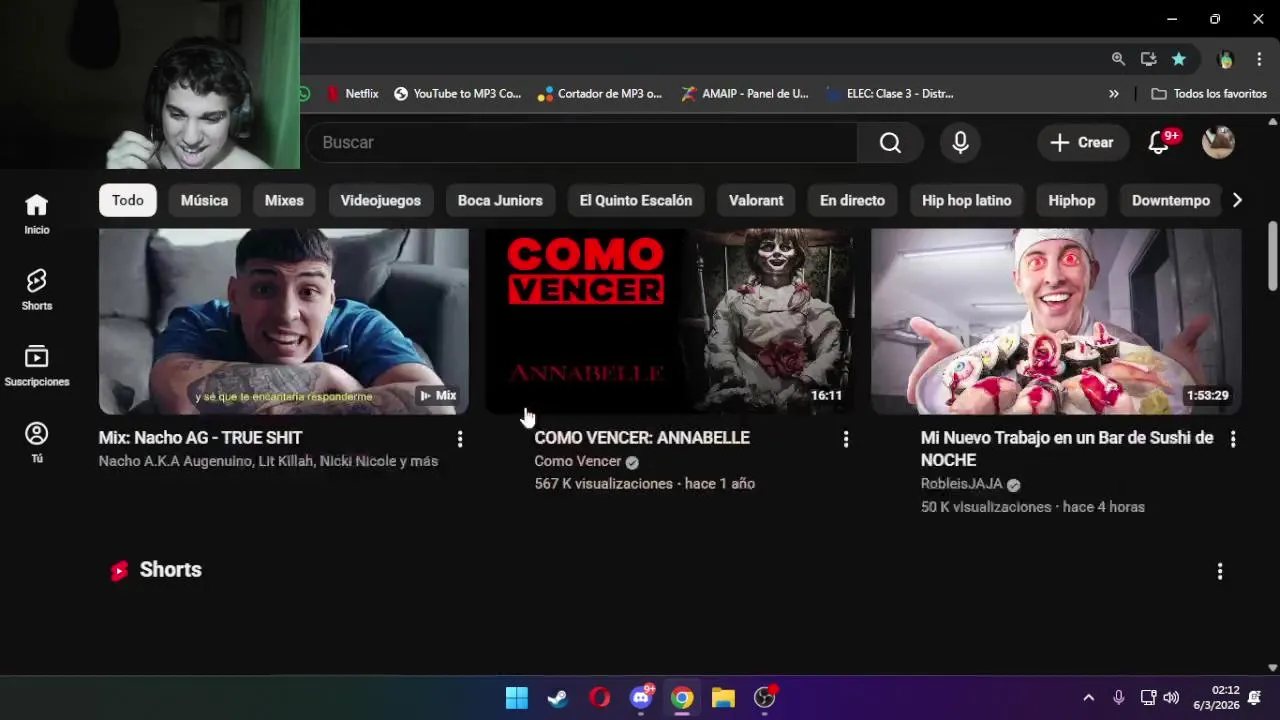Image resolution: width=1280 pixels, height=720 pixels.
Task: Open COMO VENCER ANNABELLE thumbnail
Action: (x=670, y=321)
